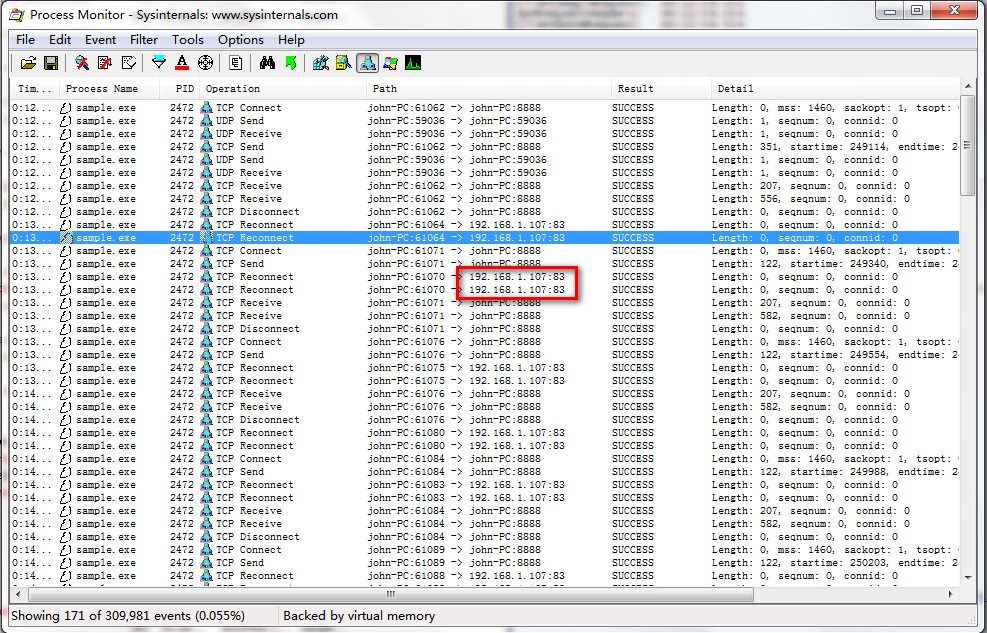
Task: Click the green Jump To Object arrow
Action: coord(290,63)
